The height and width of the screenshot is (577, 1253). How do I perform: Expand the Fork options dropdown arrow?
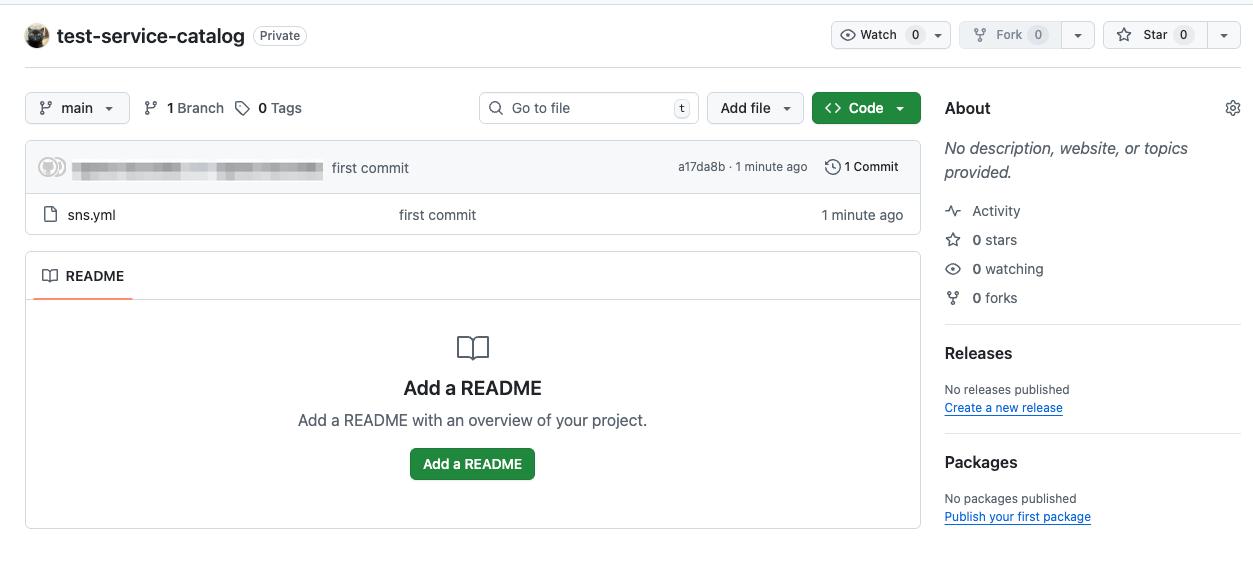tap(1077, 35)
